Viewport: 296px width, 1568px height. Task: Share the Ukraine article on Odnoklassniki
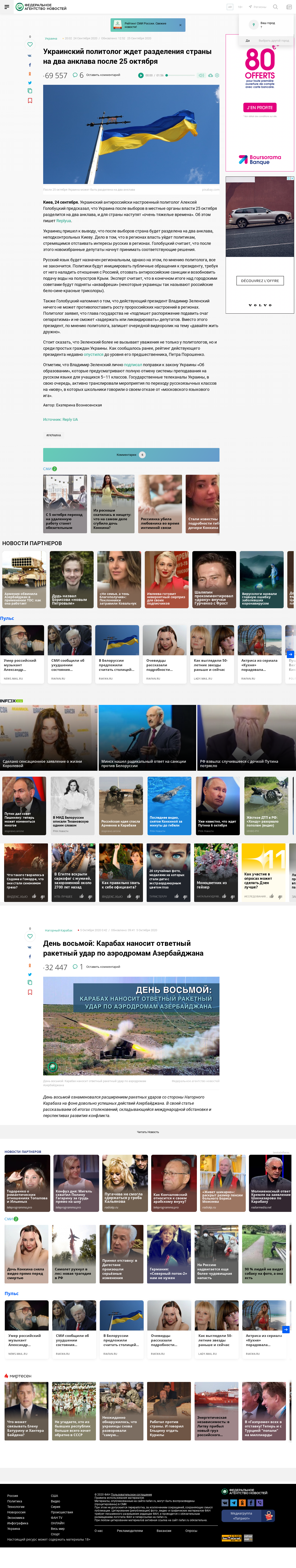[x=30, y=74]
